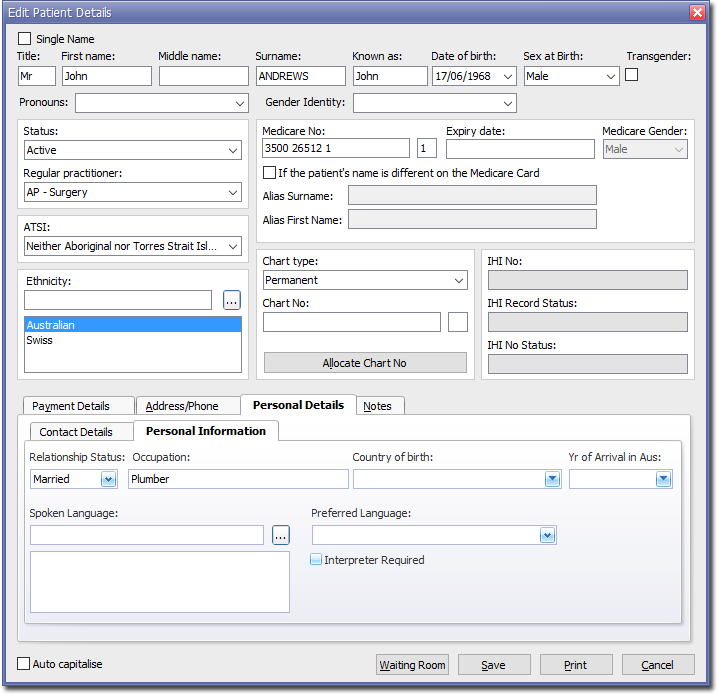Open the Address/Phone tab
The width and height of the screenshot is (718, 695).
click(x=182, y=406)
